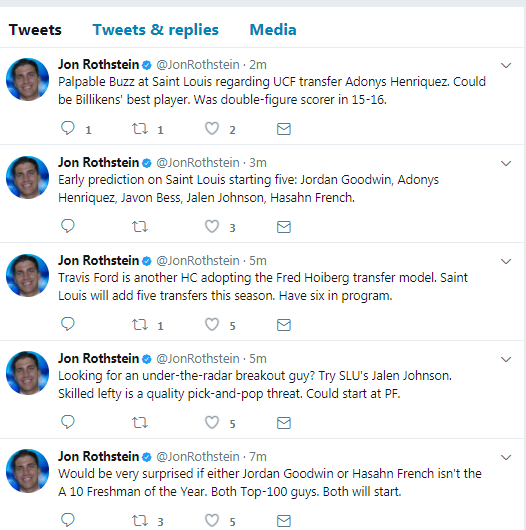Retweet the Travis Ford transfer model tweet

click(140, 325)
